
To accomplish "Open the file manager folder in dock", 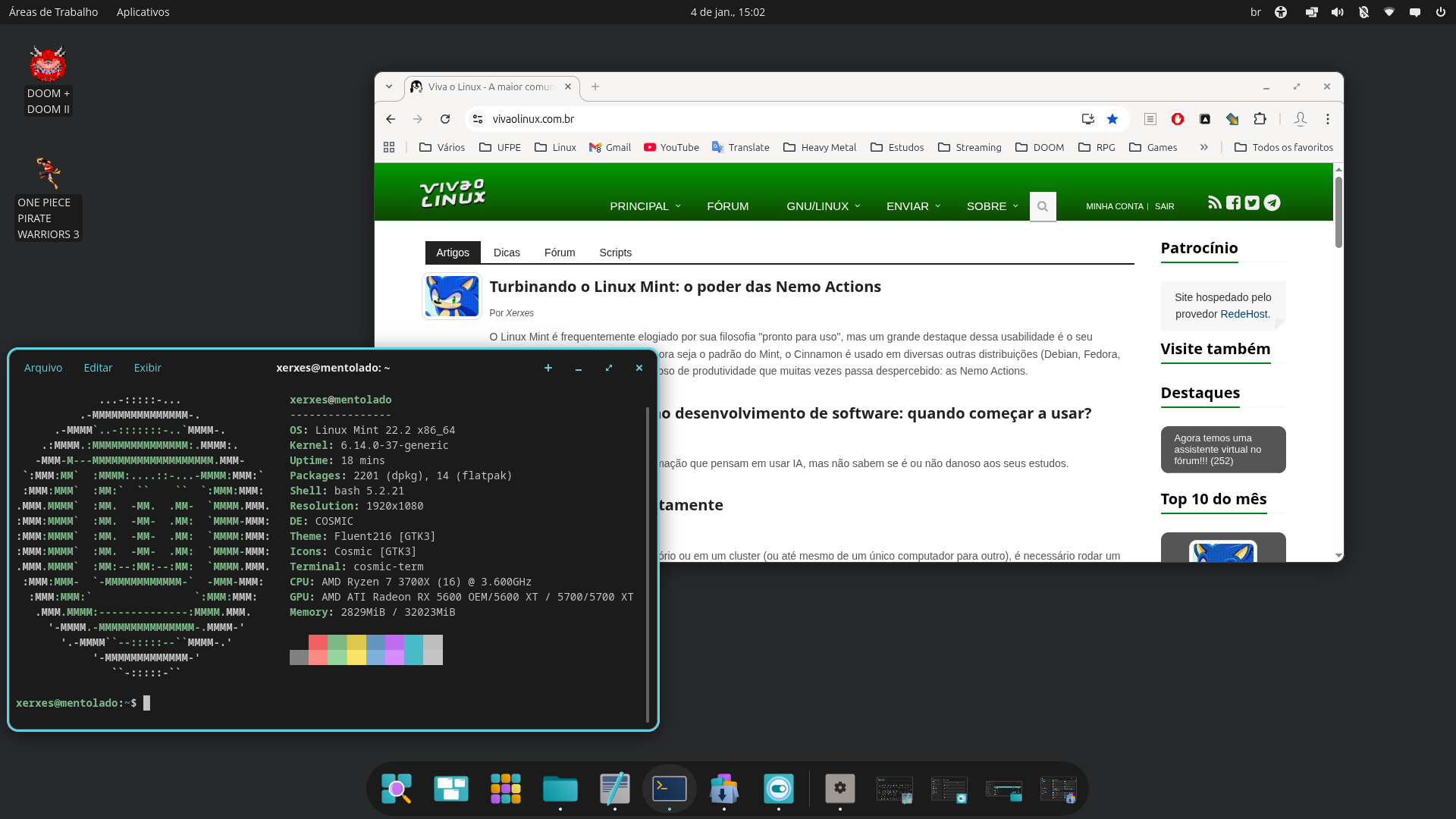I will 560,789.
